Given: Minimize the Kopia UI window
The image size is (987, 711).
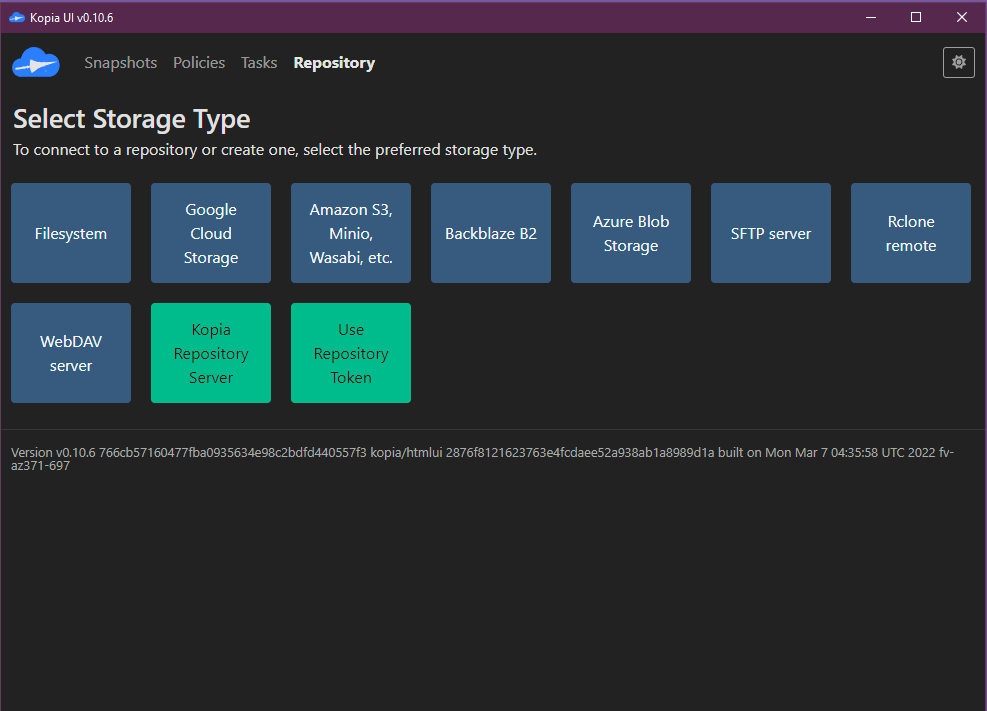Looking at the screenshot, I should [869, 17].
